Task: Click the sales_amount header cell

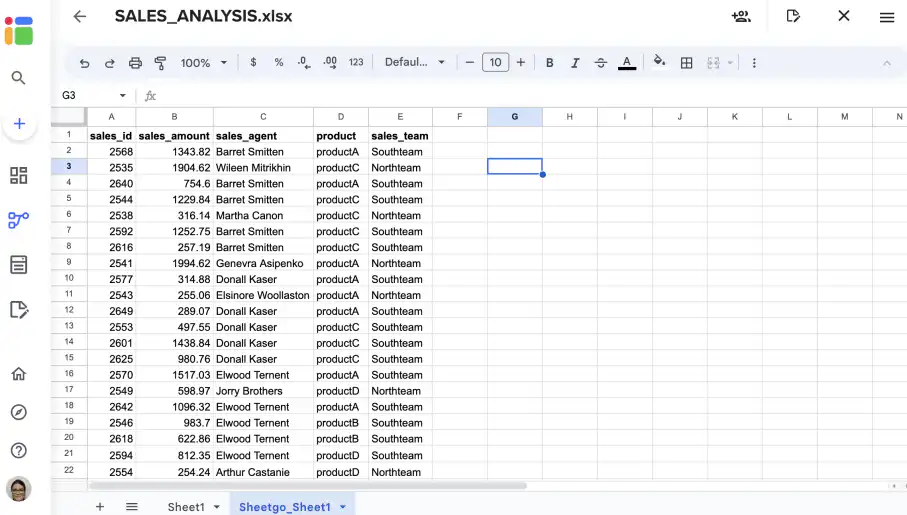Action: [x=174, y=136]
